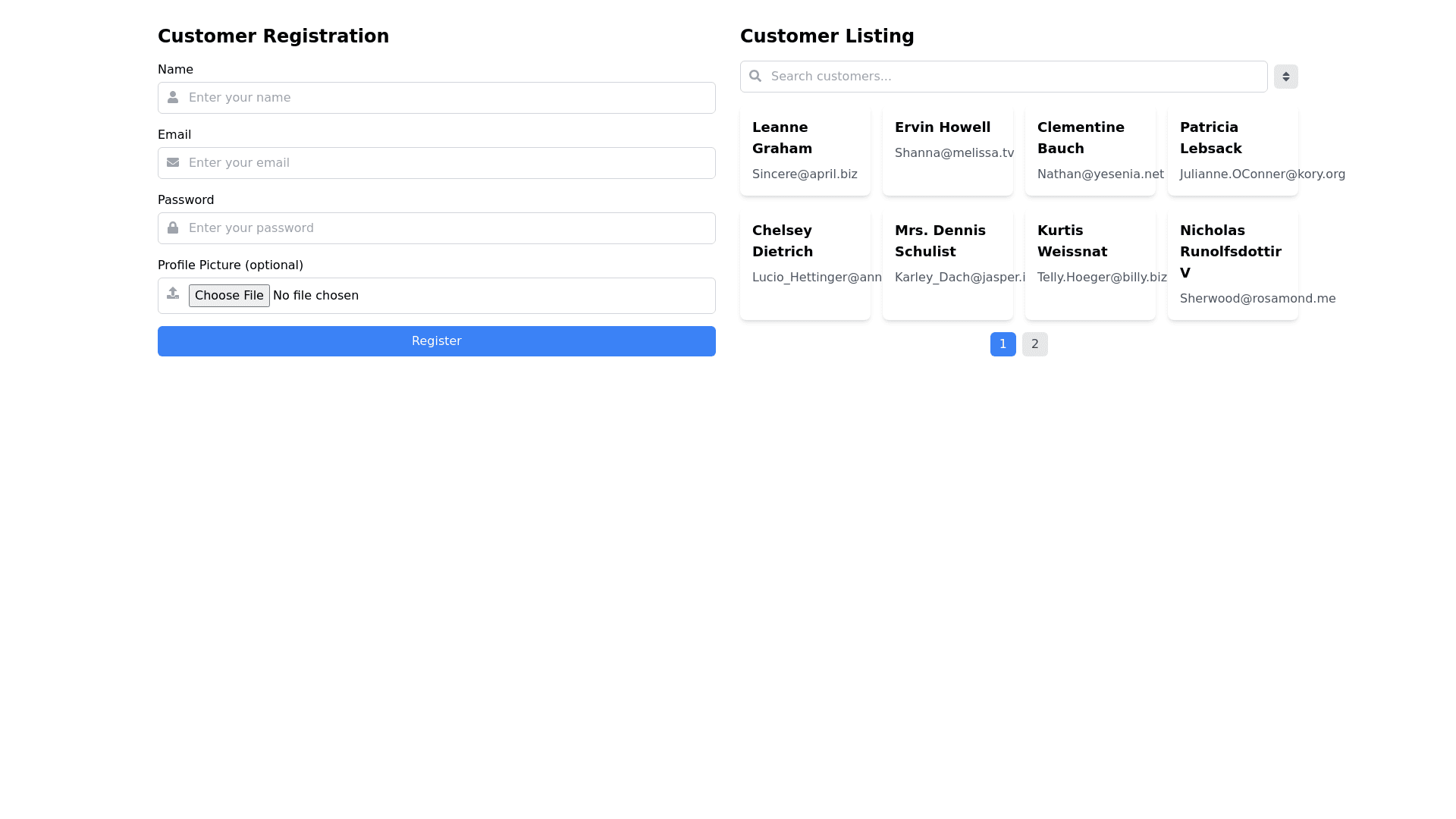The height and width of the screenshot is (819, 1456).
Task: Toggle the sort order button
Action: pyautogui.click(x=1285, y=77)
